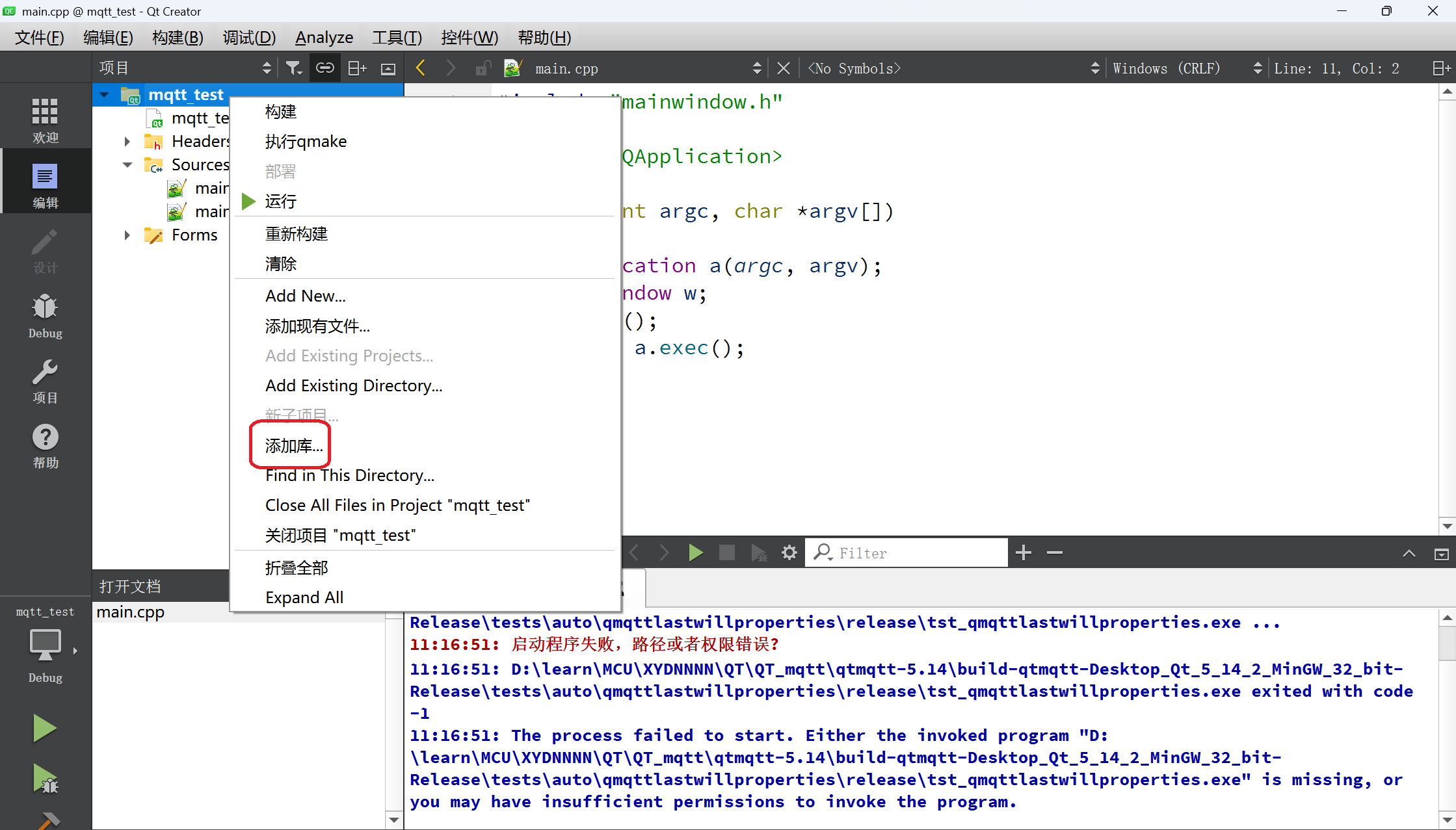Select Add Existing Directory... entry
This screenshot has width=1456, height=830.
[x=425, y=386]
